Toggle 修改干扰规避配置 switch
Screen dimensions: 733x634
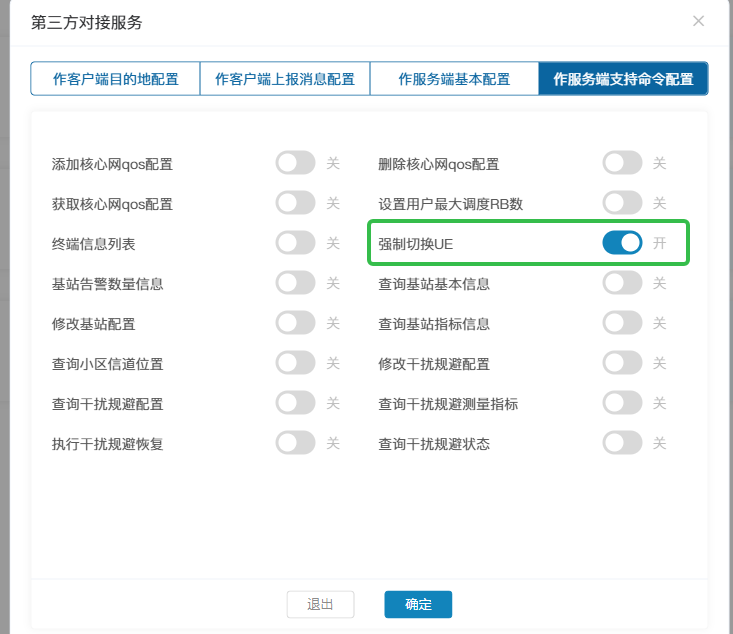[622, 363]
